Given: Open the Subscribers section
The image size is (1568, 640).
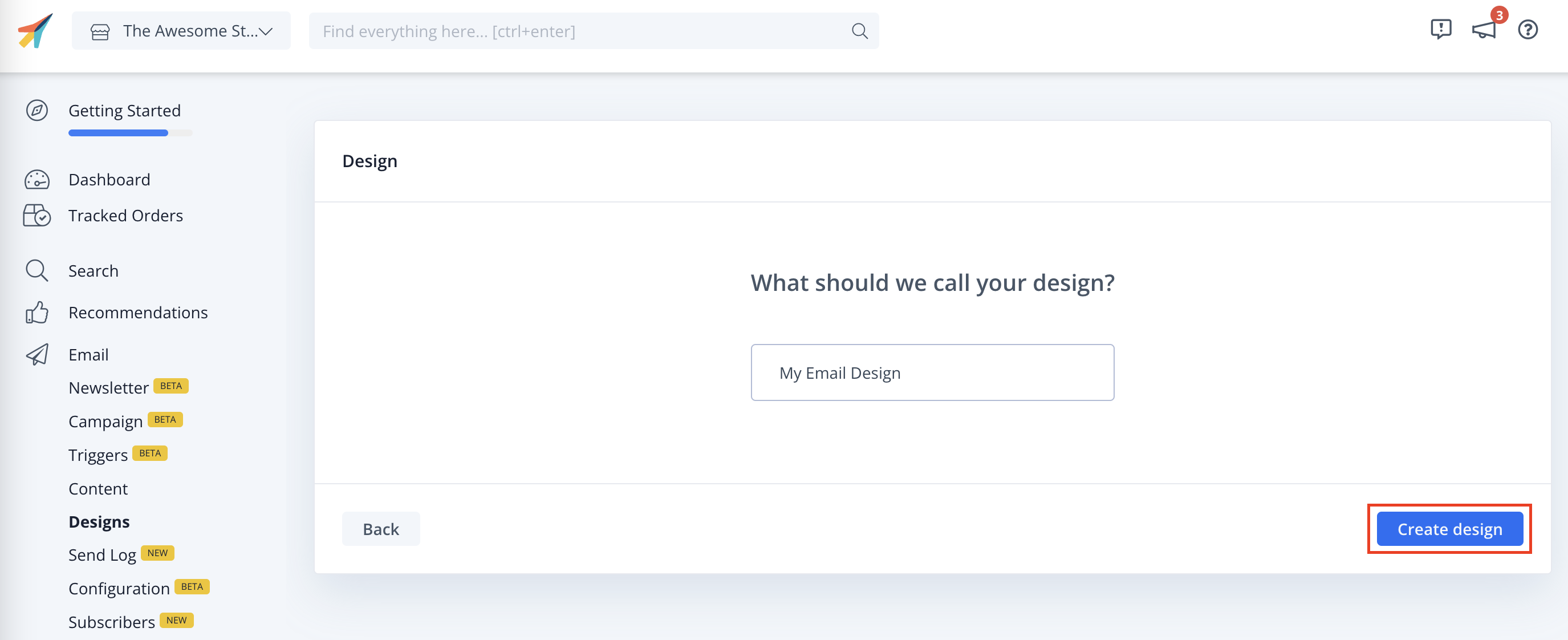Looking at the screenshot, I should (111, 622).
